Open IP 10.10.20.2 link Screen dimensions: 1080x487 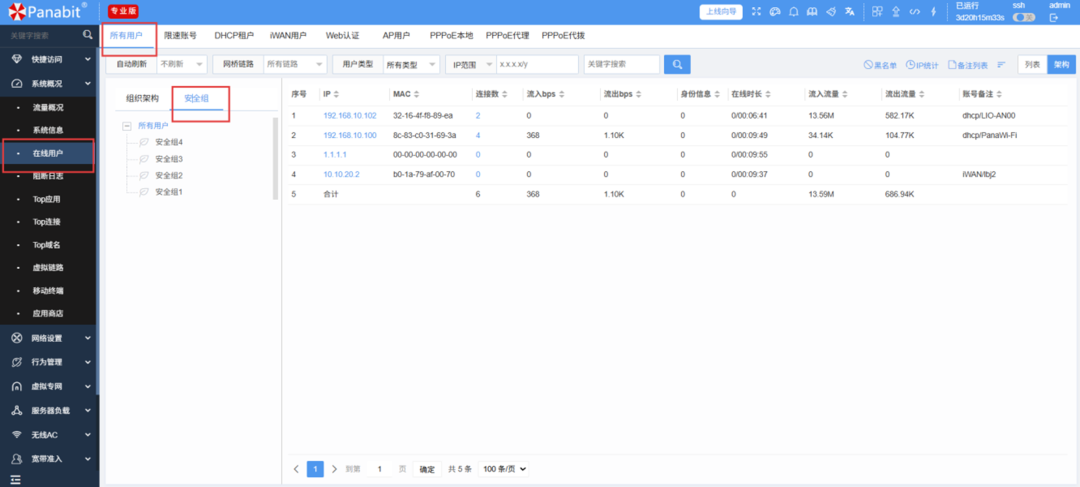click(x=341, y=174)
